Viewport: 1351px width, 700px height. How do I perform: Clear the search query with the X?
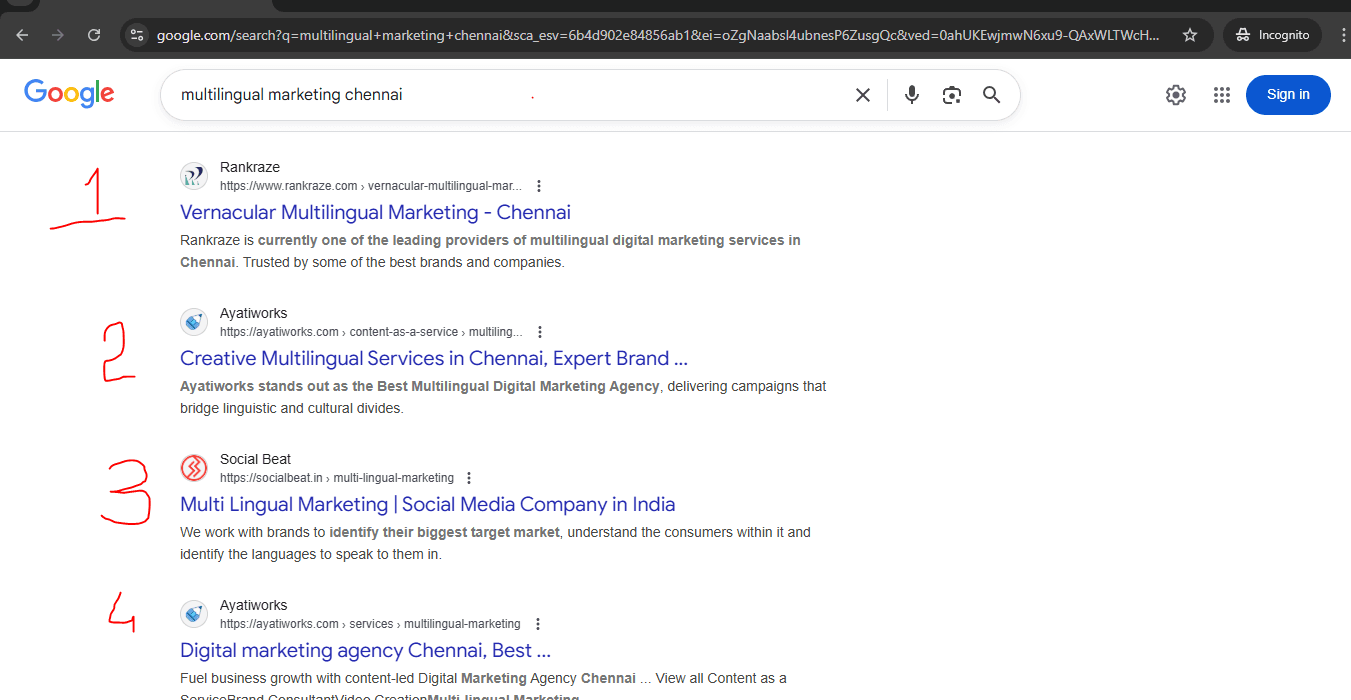[862, 94]
